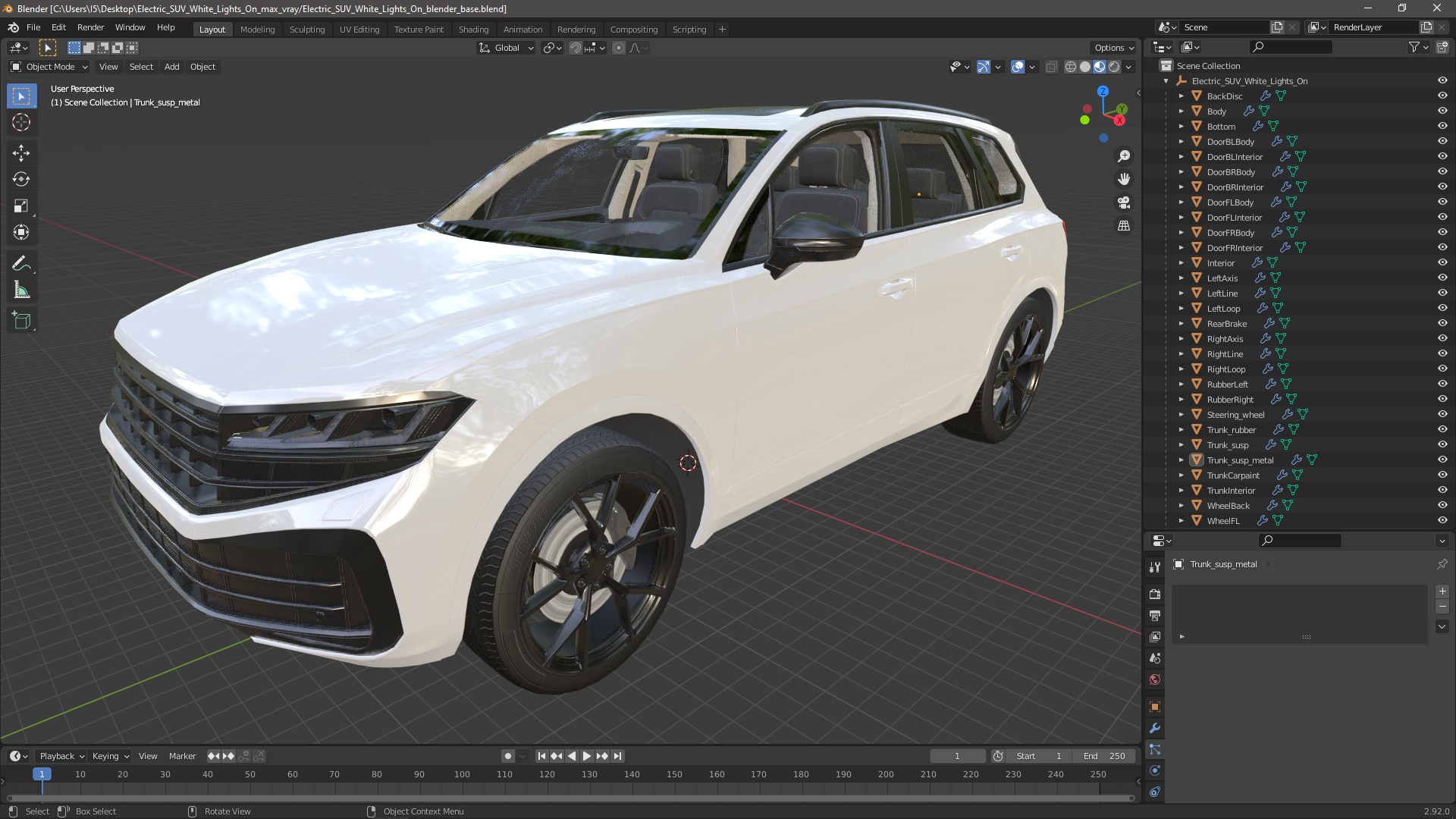Select the Transform tool
The image size is (1456, 819).
[x=21, y=233]
